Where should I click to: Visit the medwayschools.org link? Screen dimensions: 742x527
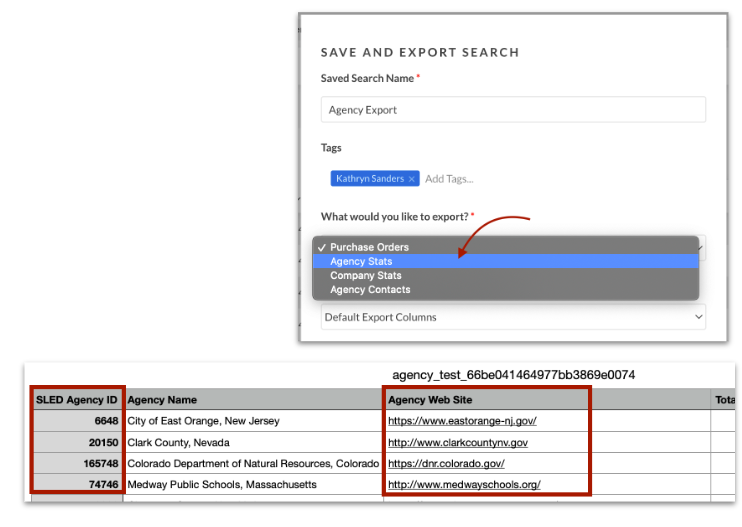(x=464, y=484)
